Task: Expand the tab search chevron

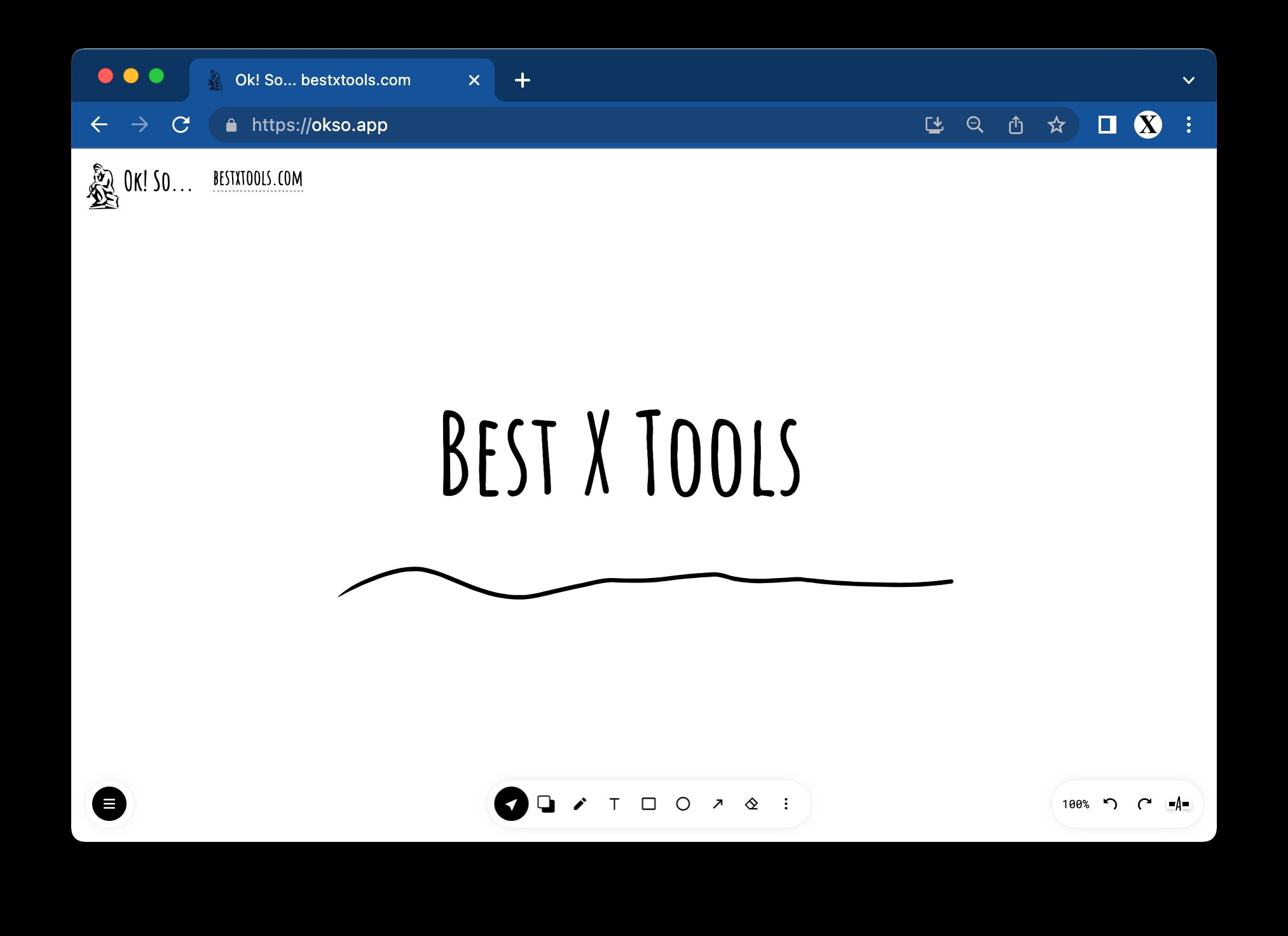Action: pyautogui.click(x=1188, y=80)
